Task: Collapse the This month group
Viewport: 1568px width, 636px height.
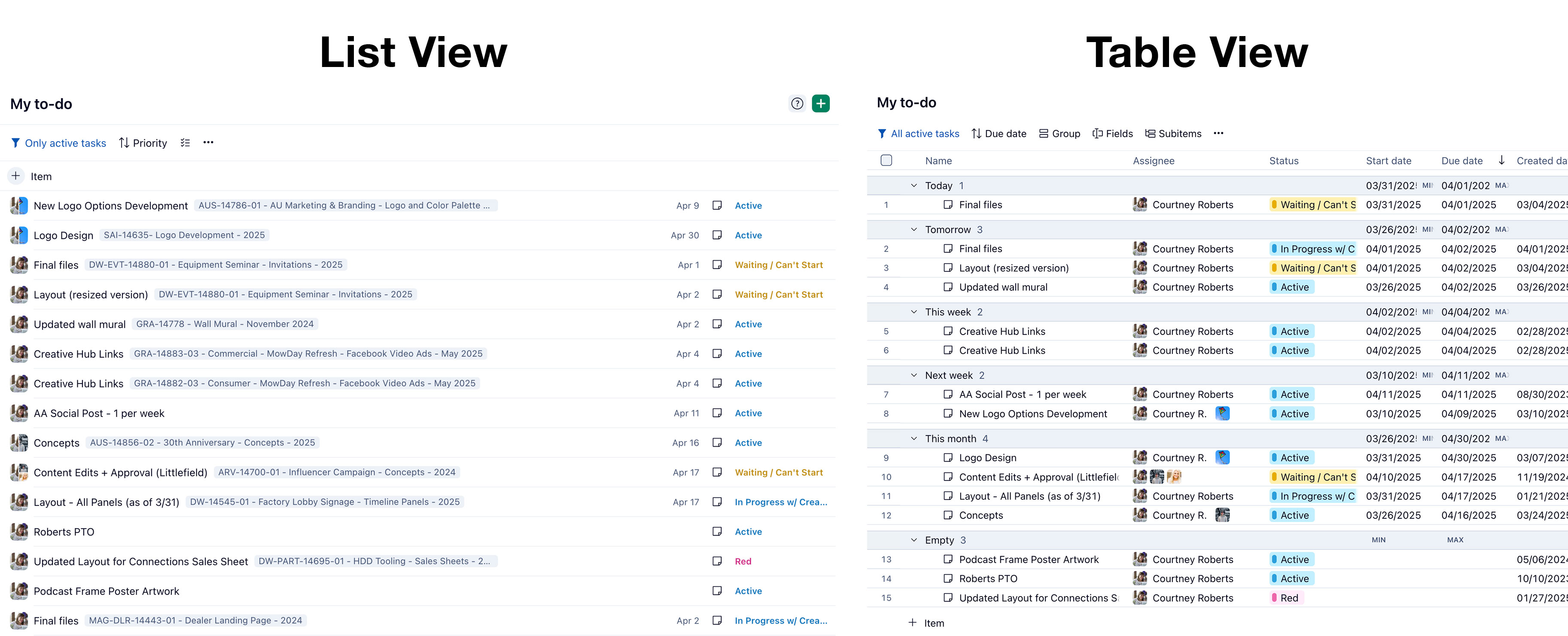Action: point(913,438)
